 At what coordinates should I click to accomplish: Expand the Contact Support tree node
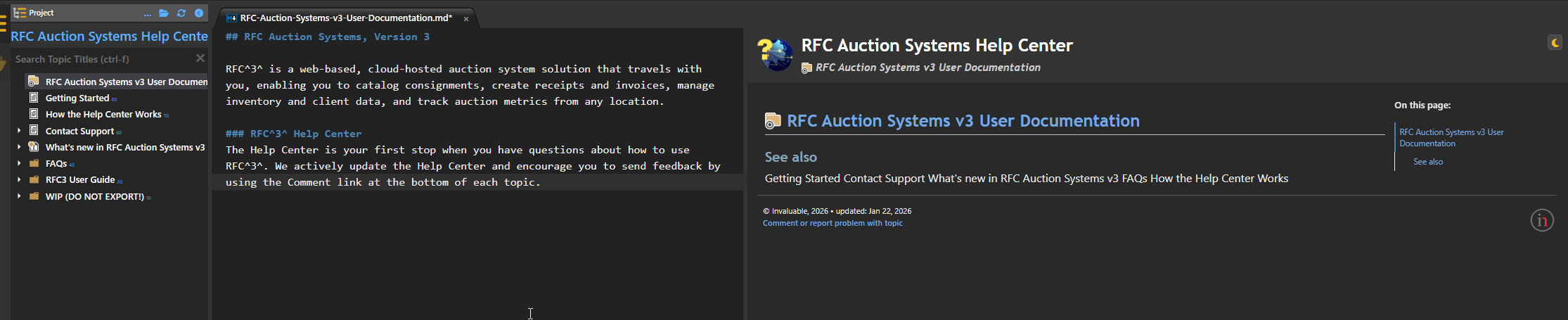pos(19,131)
